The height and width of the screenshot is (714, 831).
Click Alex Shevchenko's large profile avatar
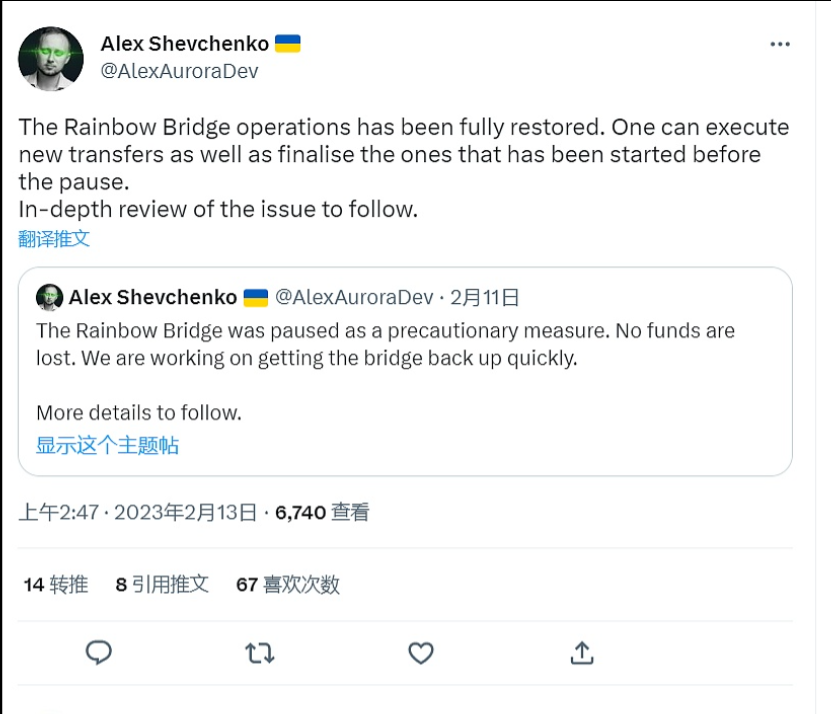[50, 60]
